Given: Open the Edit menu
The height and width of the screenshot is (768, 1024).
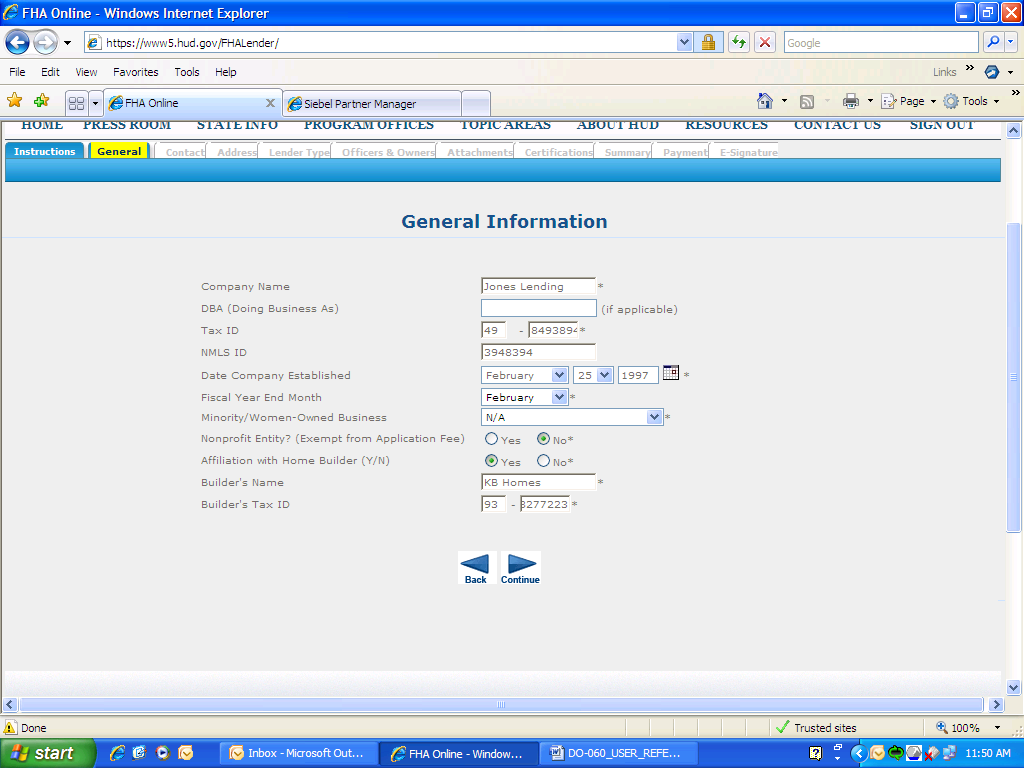Looking at the screenshot, I should (x=50, y=72).
